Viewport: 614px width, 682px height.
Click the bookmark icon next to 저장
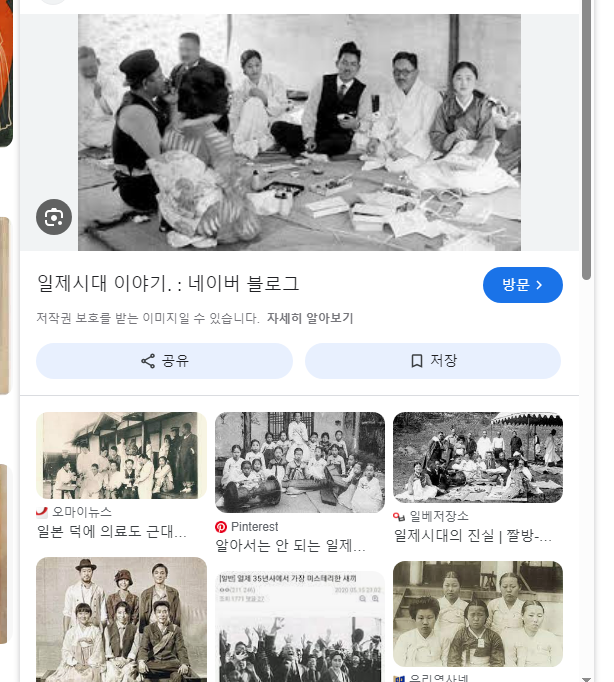coord(417,361)
